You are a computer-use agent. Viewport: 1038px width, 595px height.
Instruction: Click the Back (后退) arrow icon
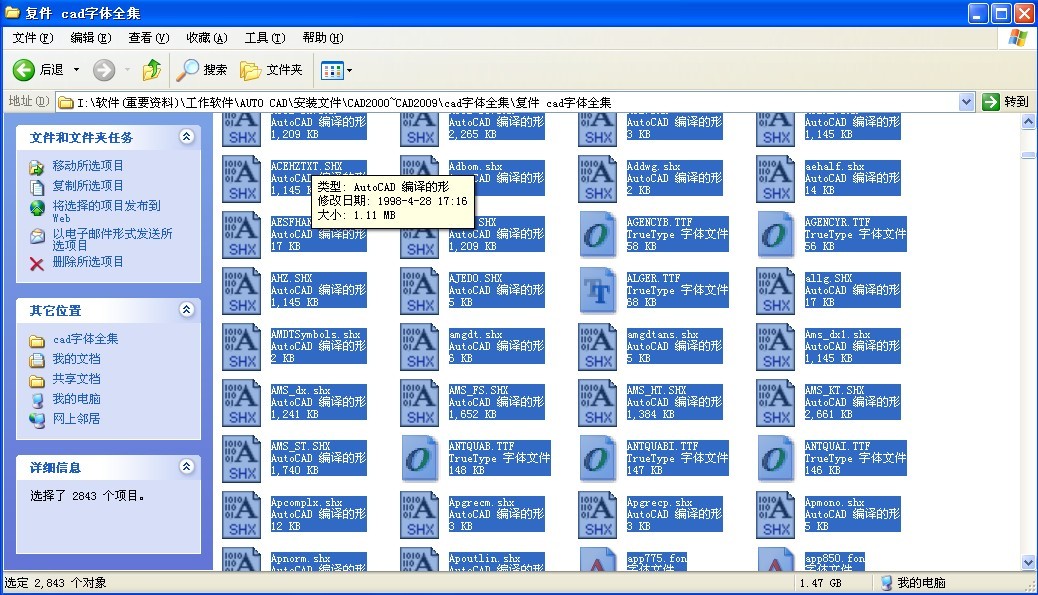click(24, 69)
